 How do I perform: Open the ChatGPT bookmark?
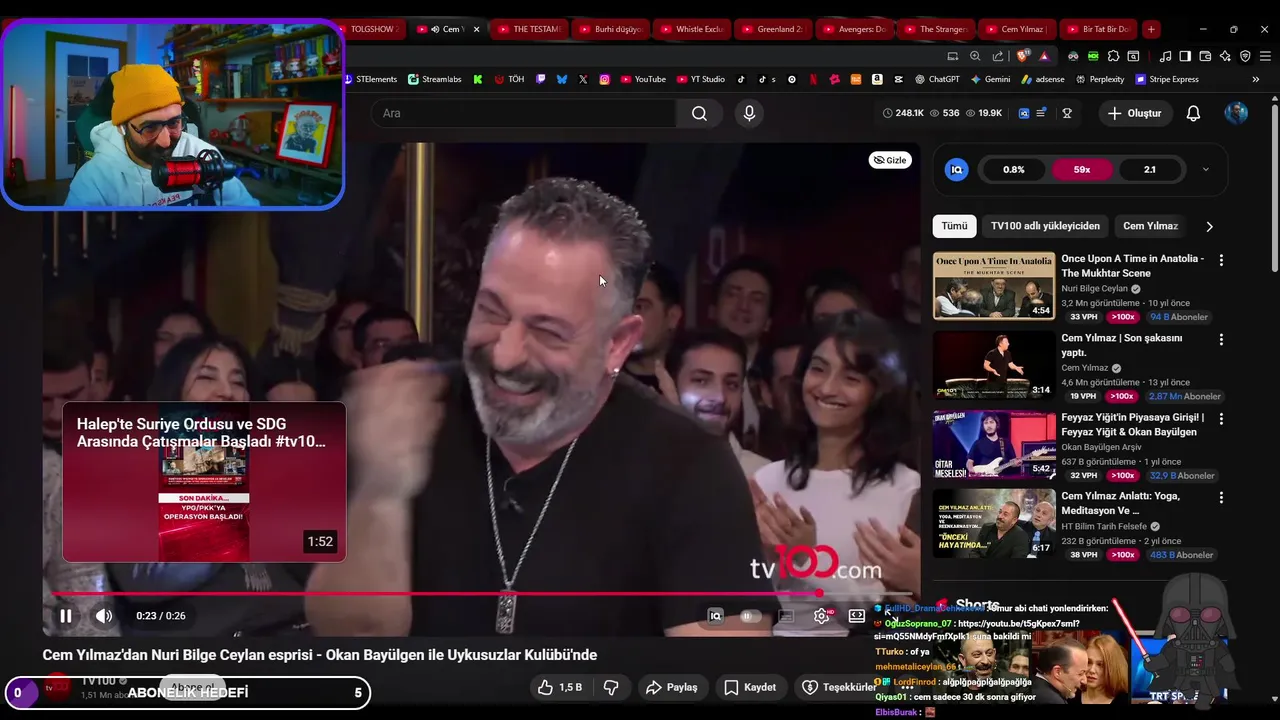(x=937, y=79)
